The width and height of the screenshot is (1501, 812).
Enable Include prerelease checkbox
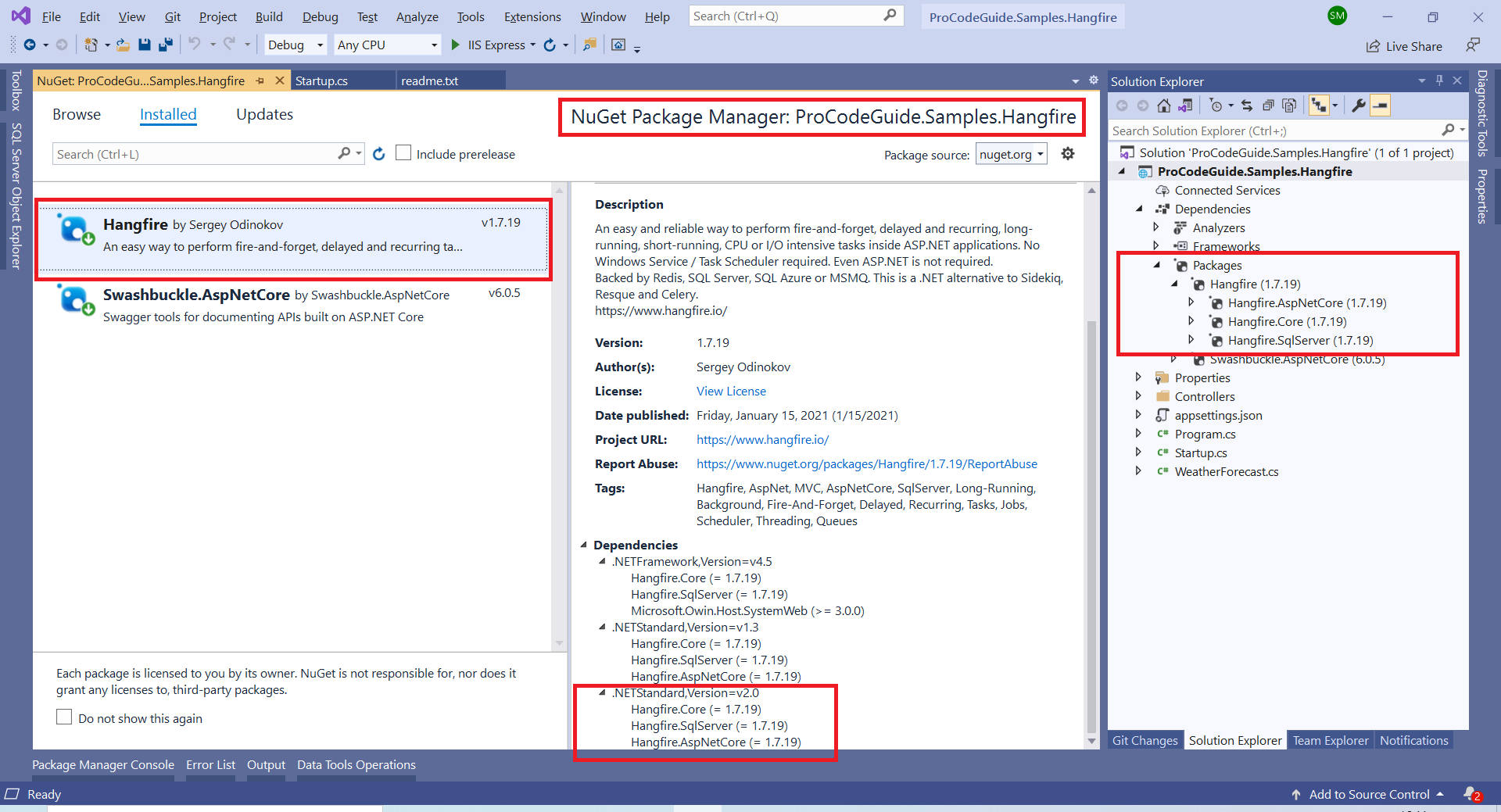point(403,153)
